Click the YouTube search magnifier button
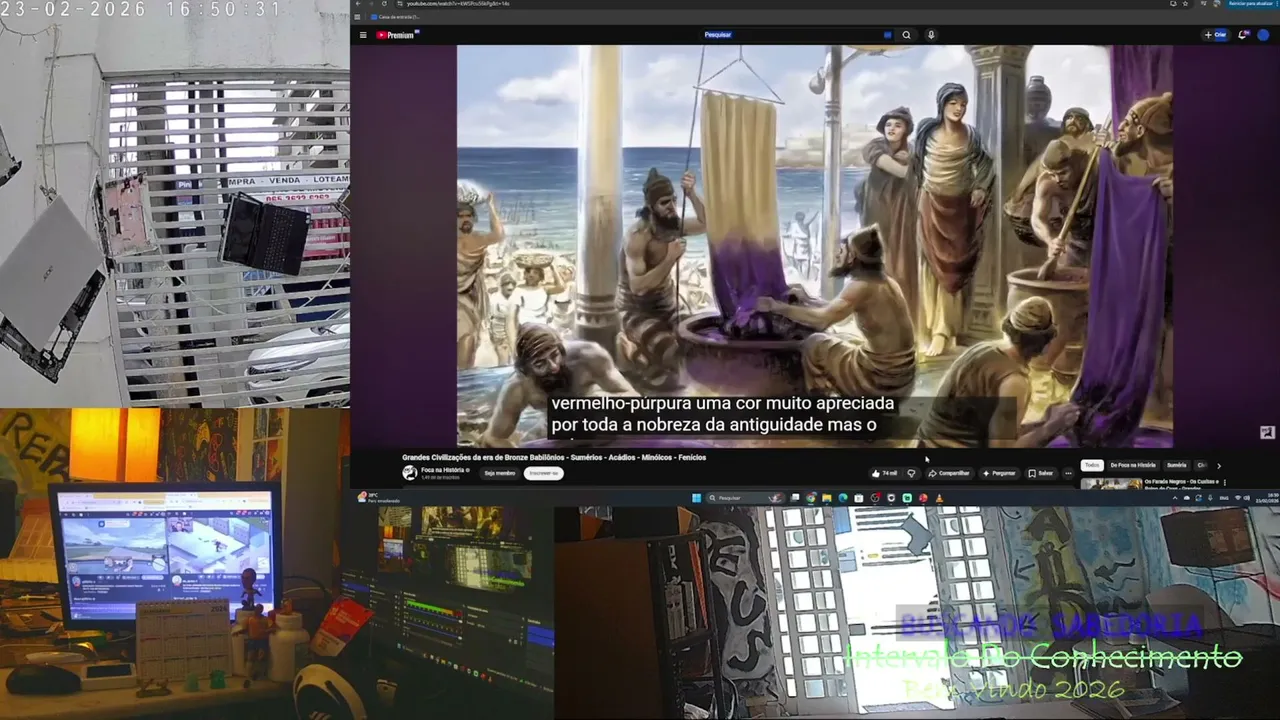 click(907, 35)
